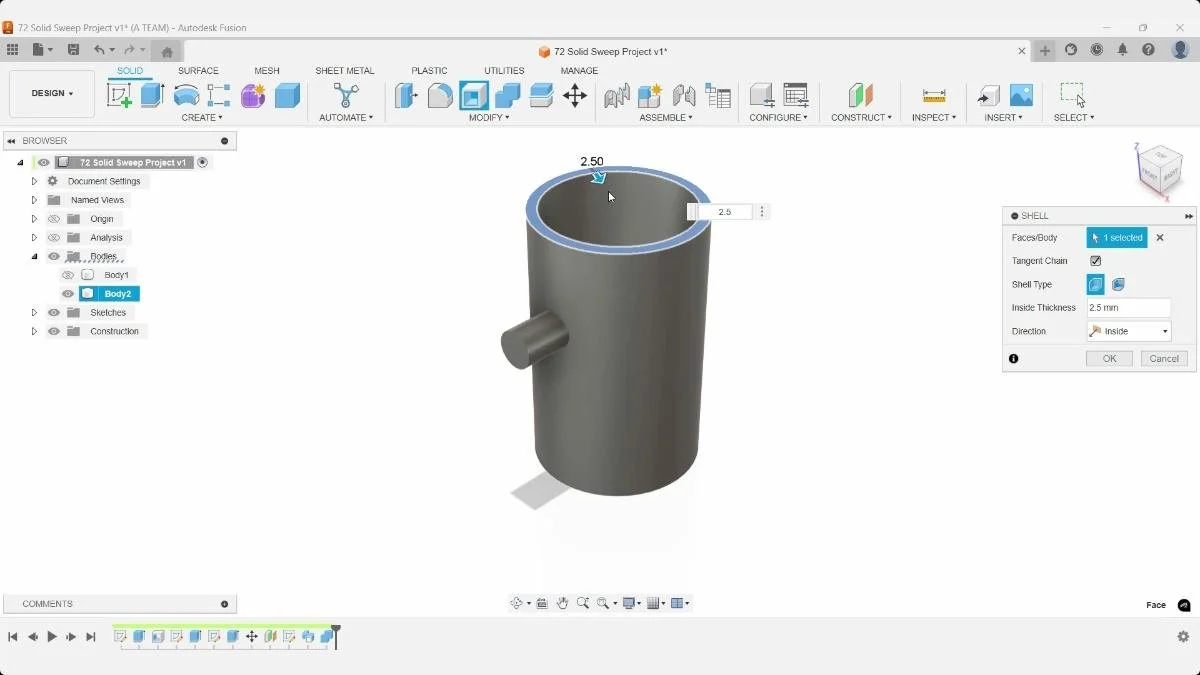Clear the Faces/Body selection X
This screenshot has height=675, width=1200.
(x=1160, y=238)
